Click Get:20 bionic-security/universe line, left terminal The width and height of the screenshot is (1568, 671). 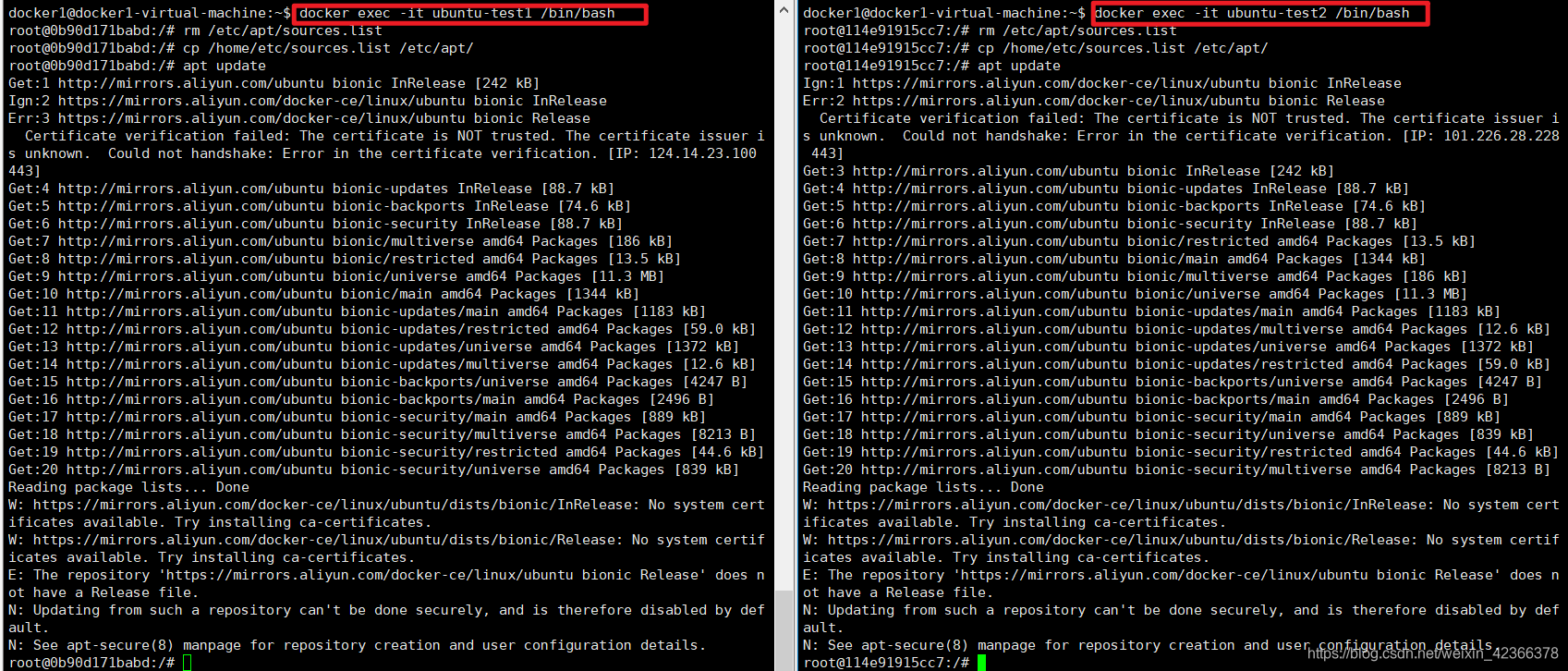374,470
